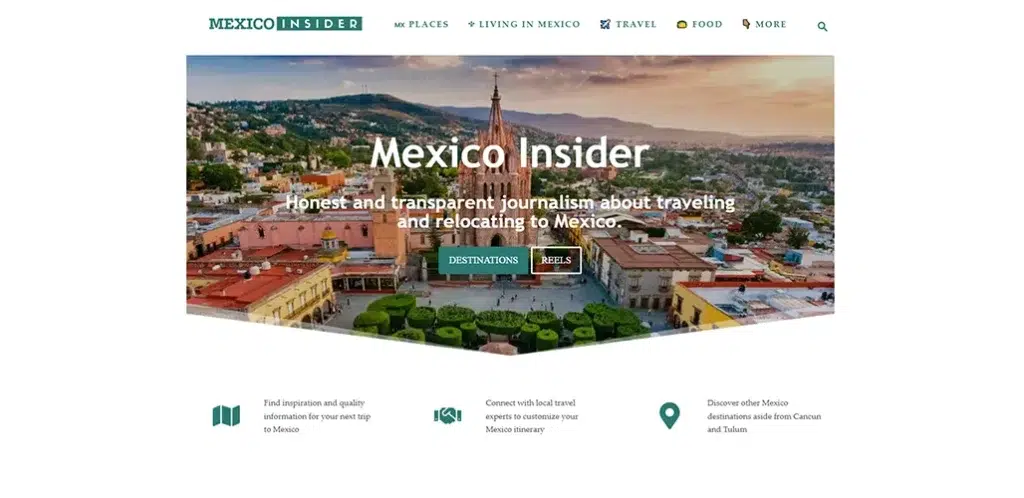Click the 'Honest and transparent journalism' tagline
1024x498 pixels.
point(510,212)
